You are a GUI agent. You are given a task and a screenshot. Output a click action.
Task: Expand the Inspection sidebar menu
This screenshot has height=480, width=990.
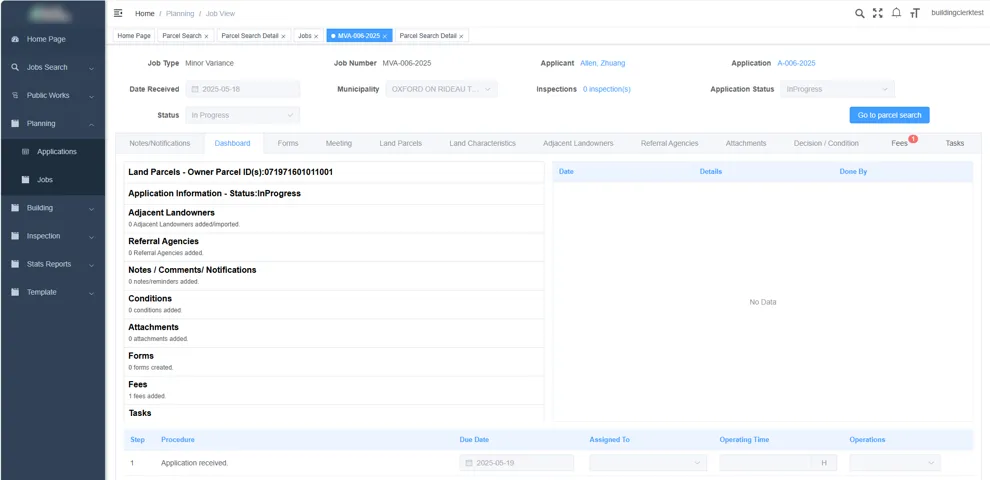(x=92, y=237)
